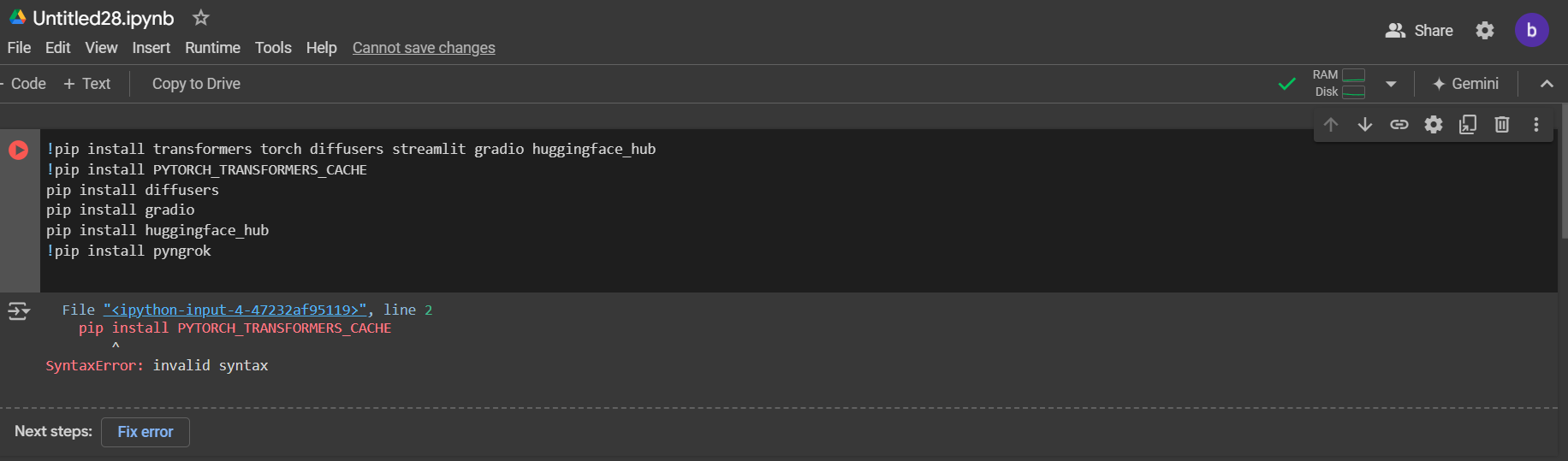Screen dimensions: 1568x461
Task: Expand the RAM and Disk dropdown
Action: click(1391, 84)
